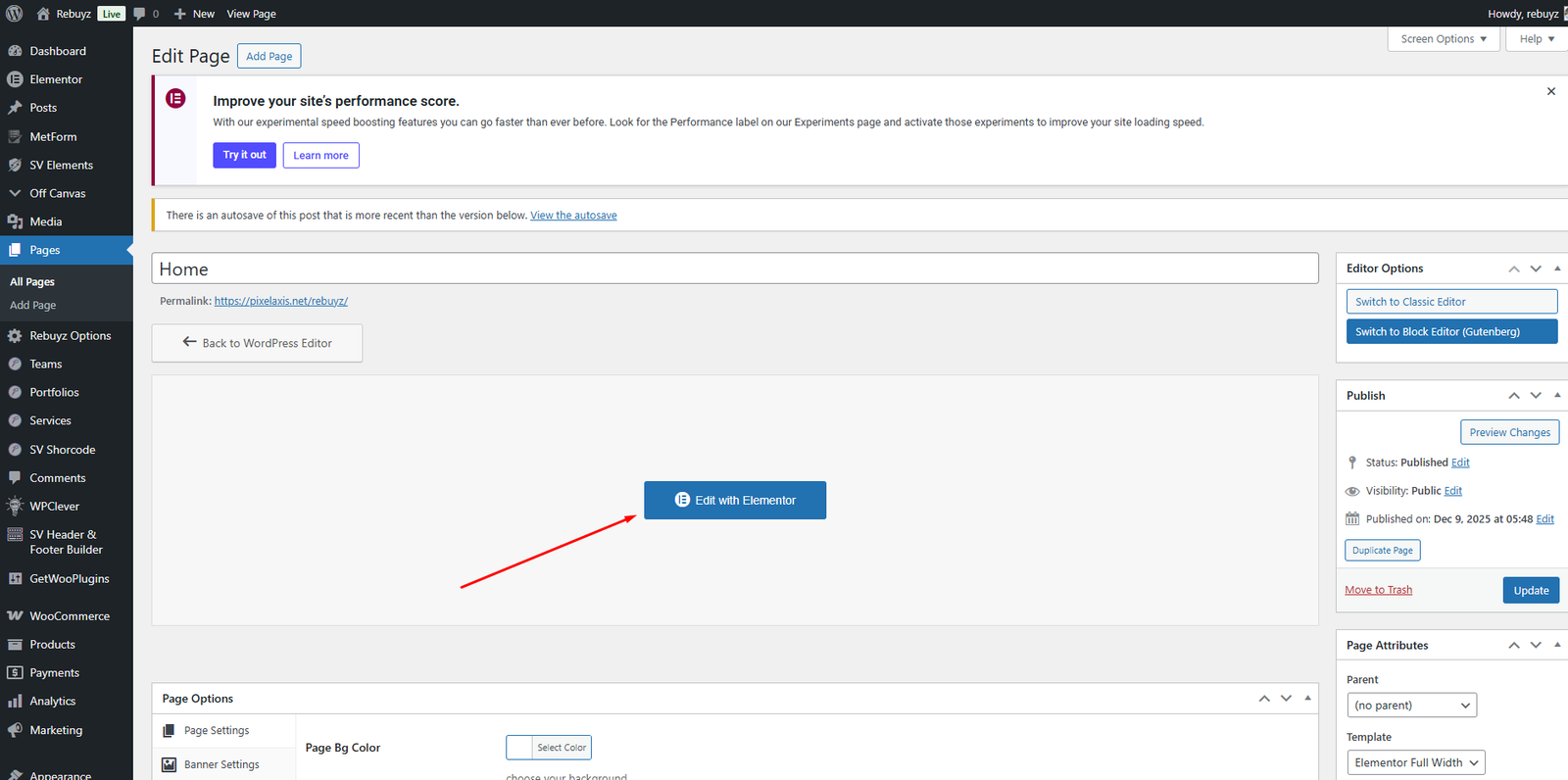Image resolution: width=1568 pixels, height=780 pixels.
Task: Click the page title field containing Home
Action: point(735,268)
